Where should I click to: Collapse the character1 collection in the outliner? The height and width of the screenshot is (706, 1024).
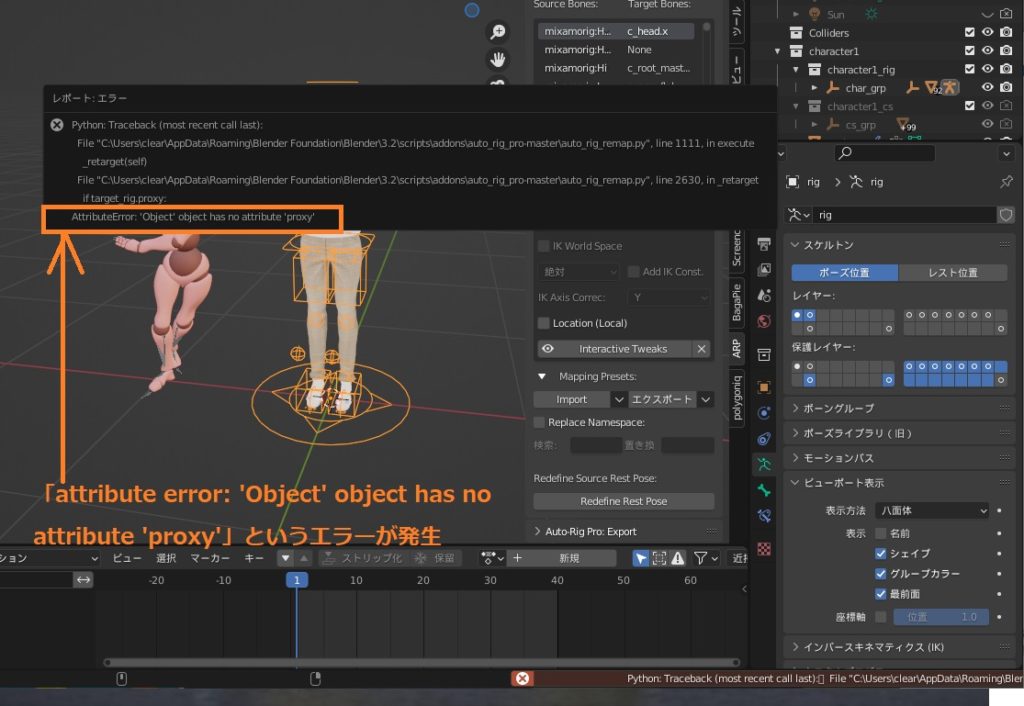776,51
